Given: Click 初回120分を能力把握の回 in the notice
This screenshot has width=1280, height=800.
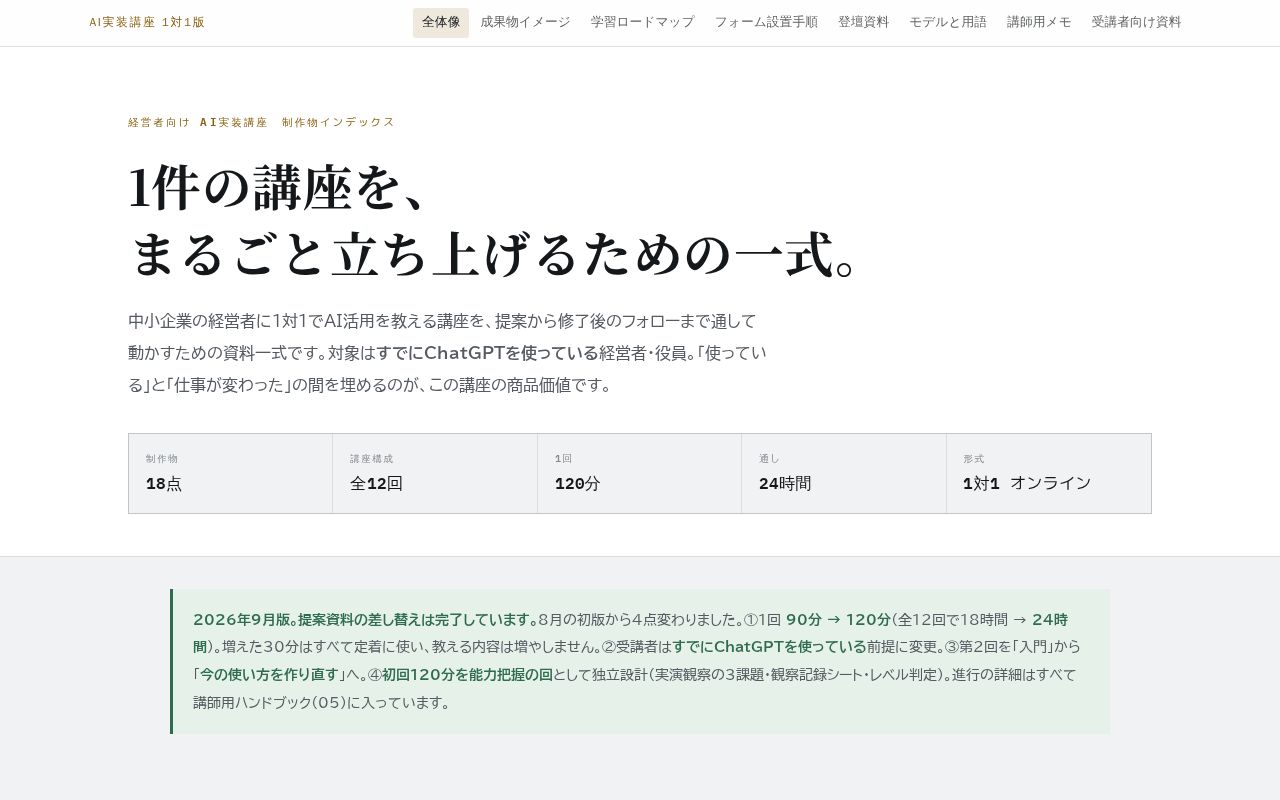Looking at the screenshot, I should (467, 675).
